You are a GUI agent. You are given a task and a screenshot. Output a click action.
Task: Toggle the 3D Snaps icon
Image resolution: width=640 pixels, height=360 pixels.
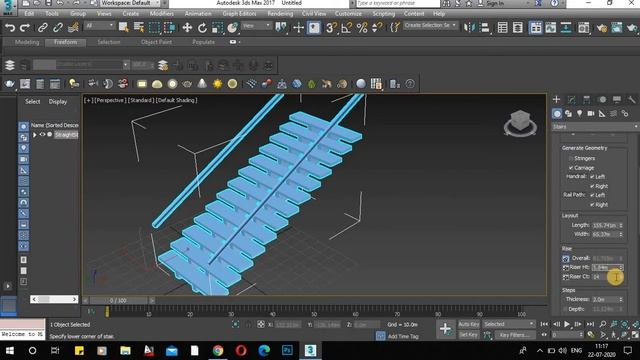[x=331, y=28]
